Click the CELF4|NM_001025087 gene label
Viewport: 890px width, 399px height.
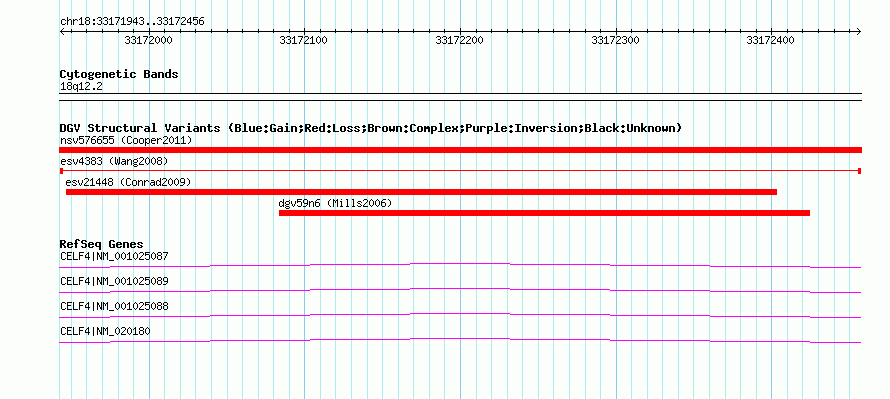pyautogui.click(x=114, y=257)
